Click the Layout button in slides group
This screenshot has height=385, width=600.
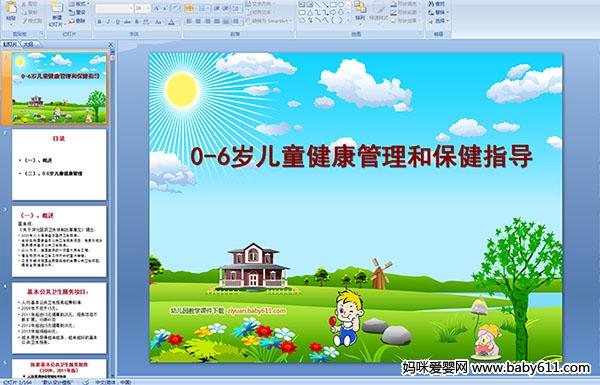(x=78, y=4)
